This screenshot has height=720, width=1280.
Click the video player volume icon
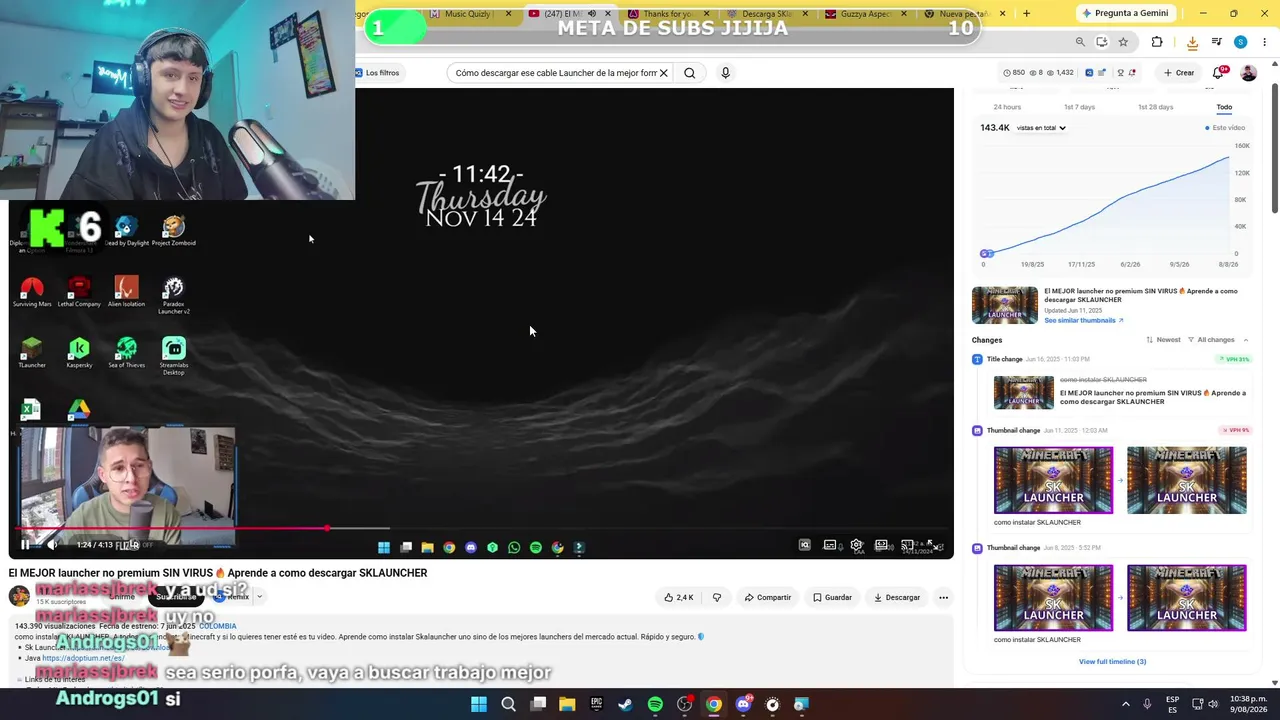[53, 545]
